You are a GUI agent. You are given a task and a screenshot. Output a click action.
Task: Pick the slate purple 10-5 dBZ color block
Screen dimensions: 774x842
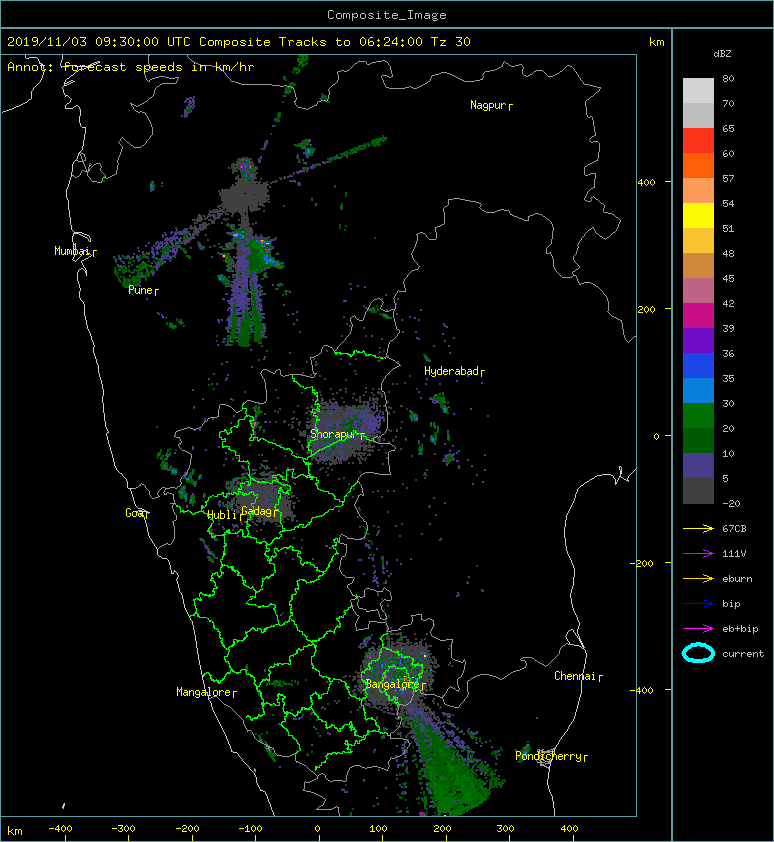(698, 466)
